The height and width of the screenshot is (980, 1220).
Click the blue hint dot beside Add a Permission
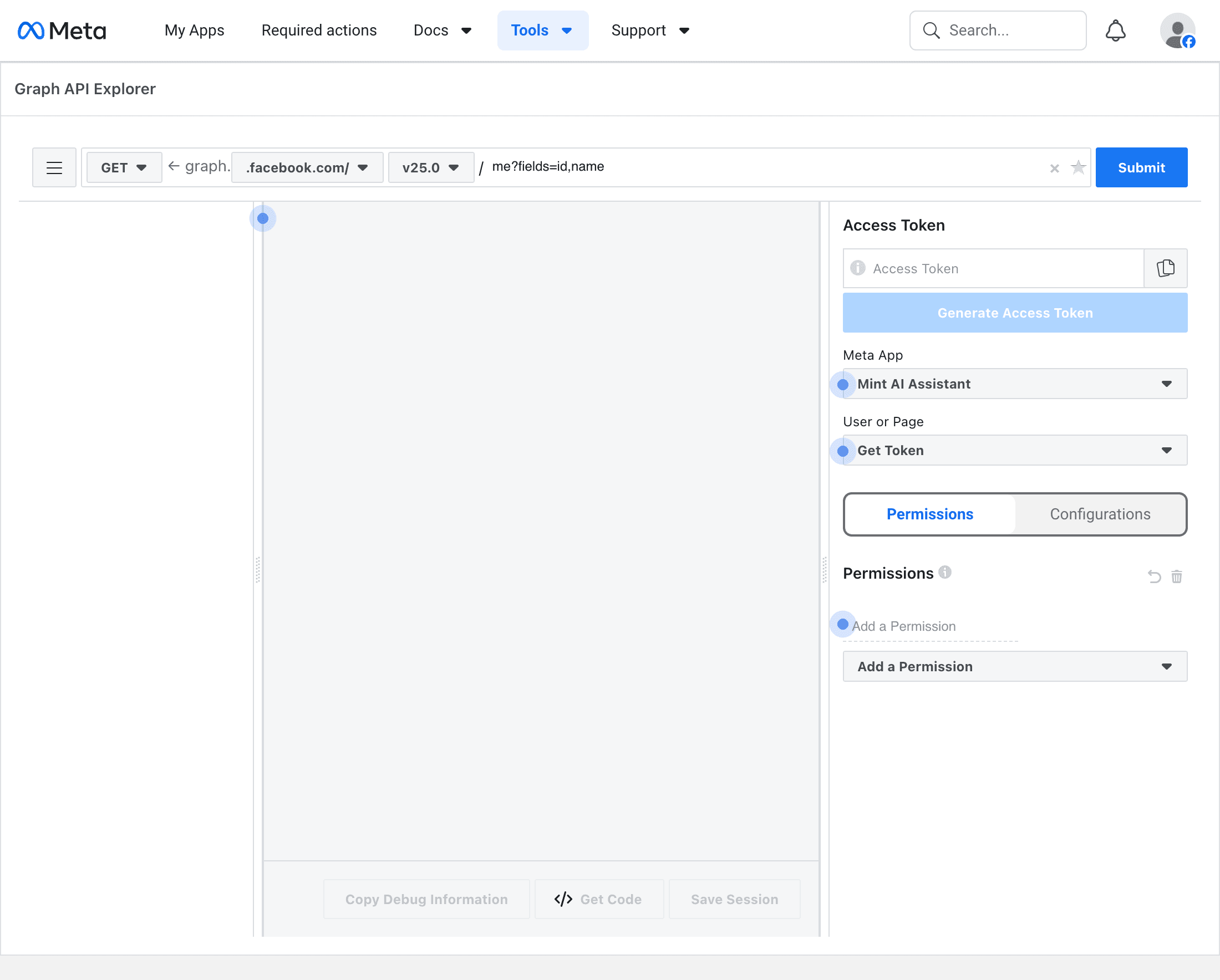point(842,624)
